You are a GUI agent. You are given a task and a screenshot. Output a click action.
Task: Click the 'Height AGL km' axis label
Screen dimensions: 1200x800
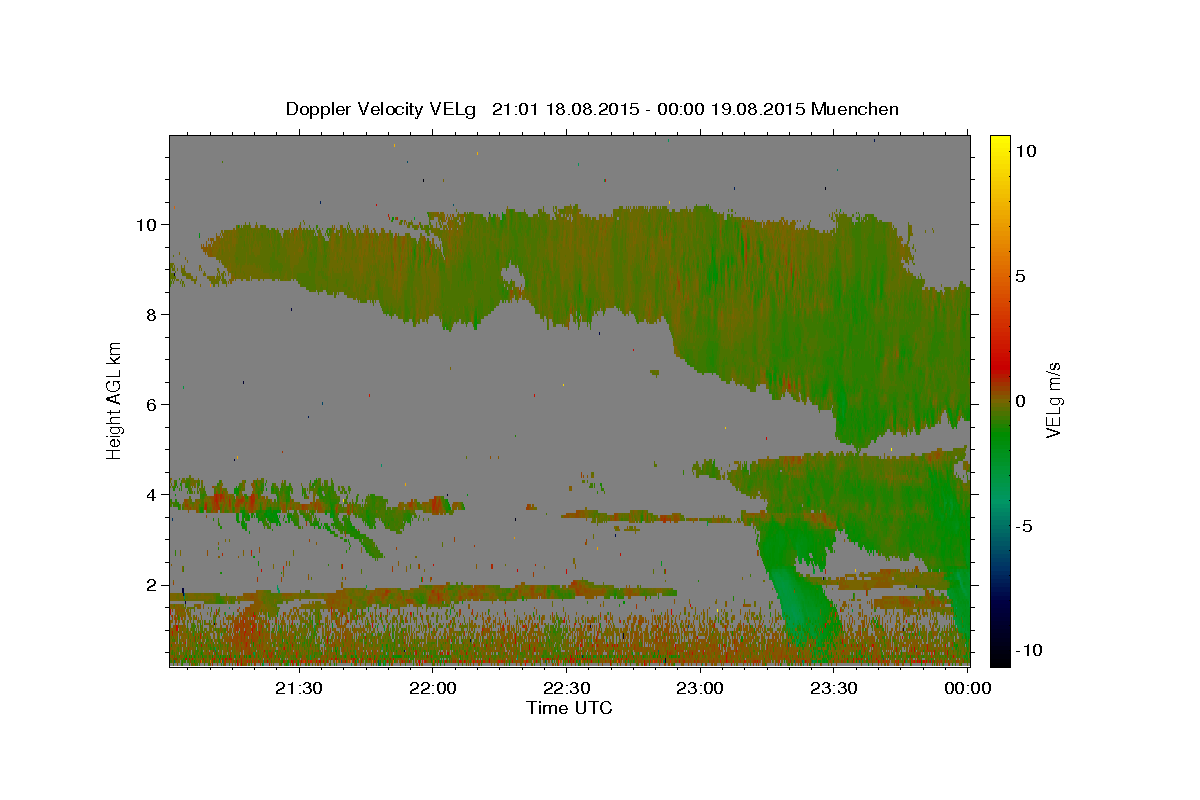(115, 400)
